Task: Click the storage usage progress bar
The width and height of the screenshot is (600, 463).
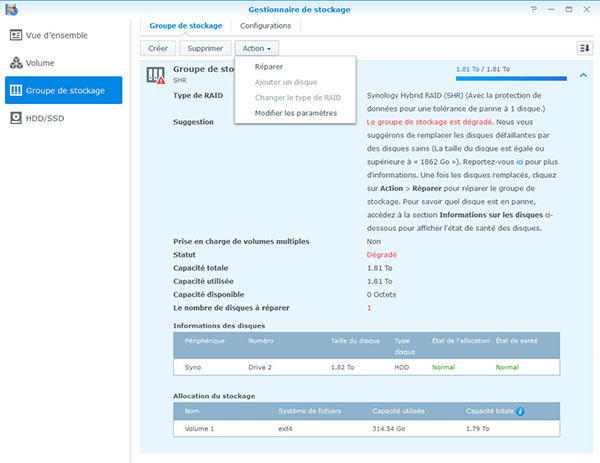Action: tap(510, 78)
